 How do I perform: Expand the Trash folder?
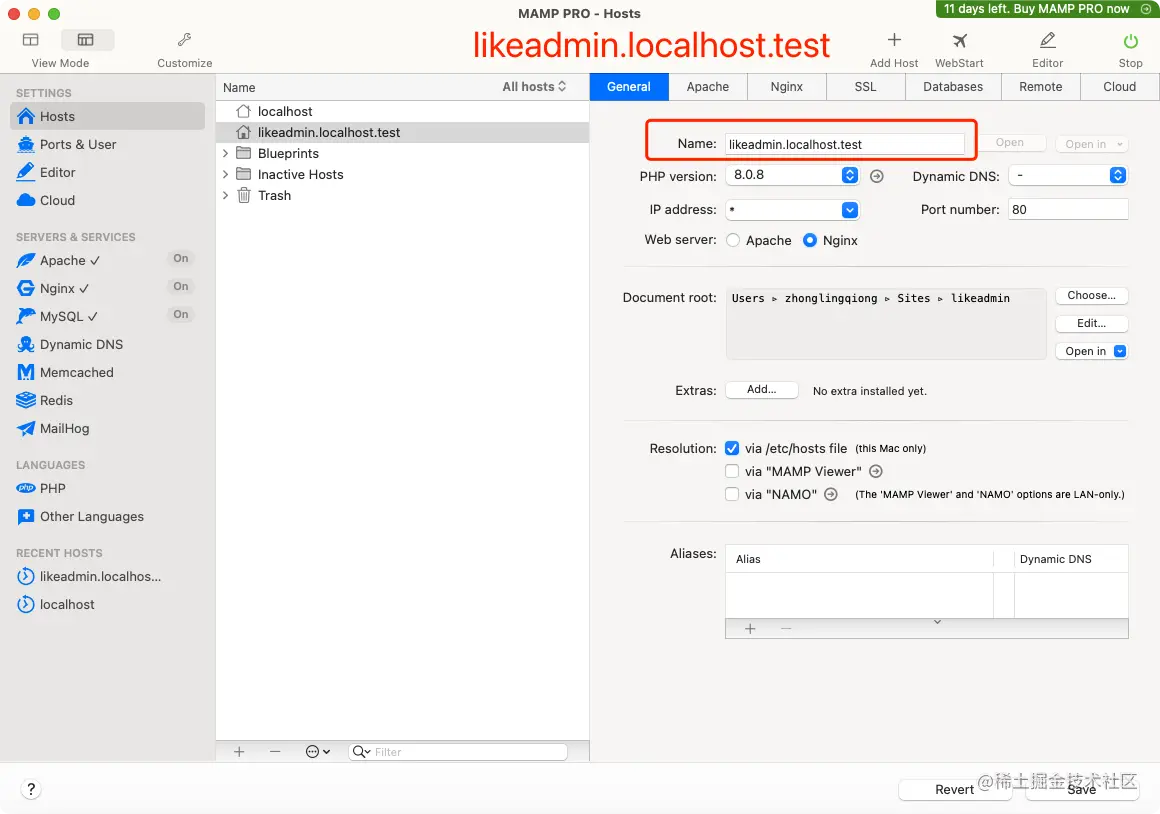(x=226, y=195)
